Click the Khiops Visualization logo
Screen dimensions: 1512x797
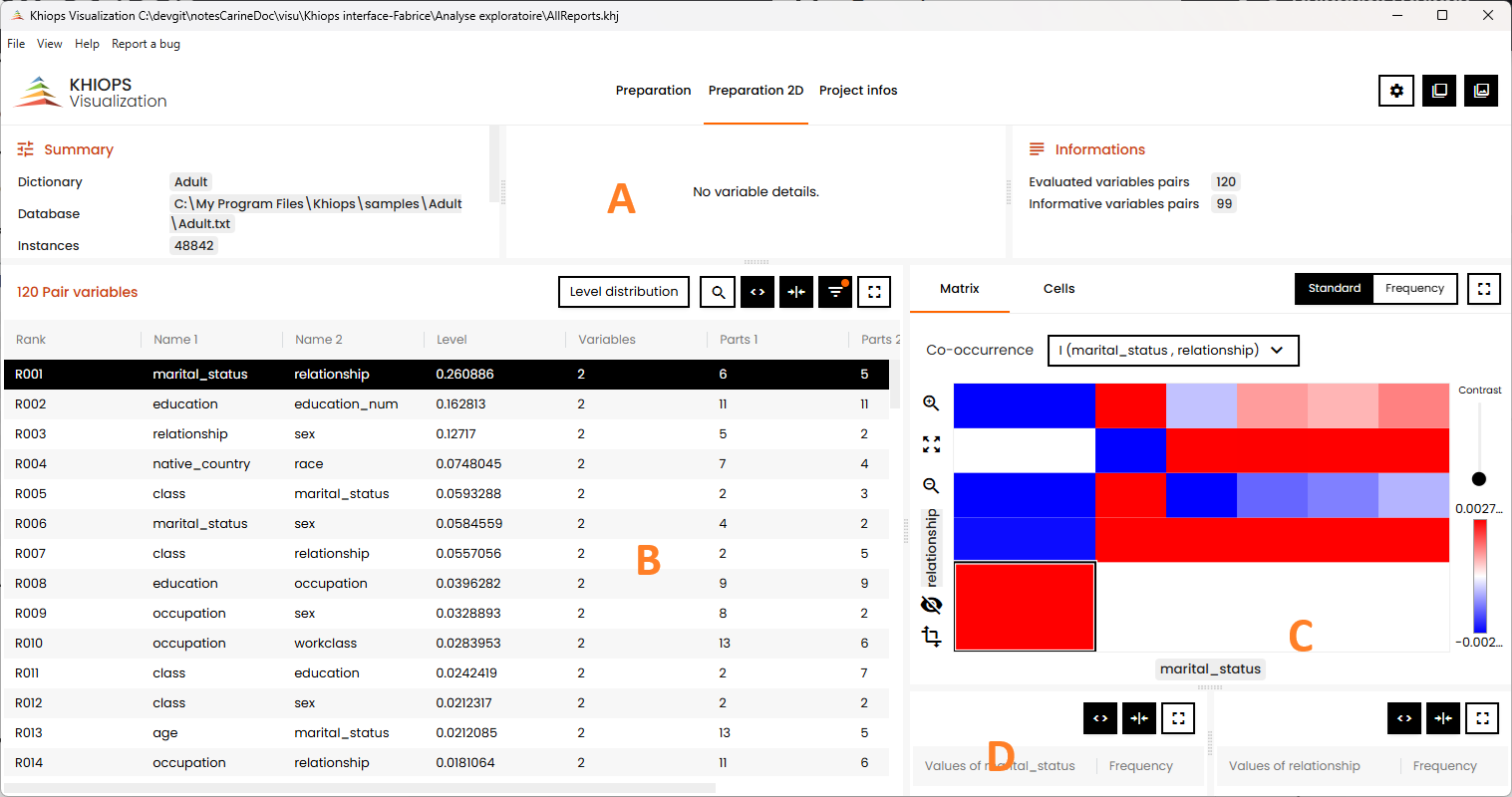pos(91,92)
